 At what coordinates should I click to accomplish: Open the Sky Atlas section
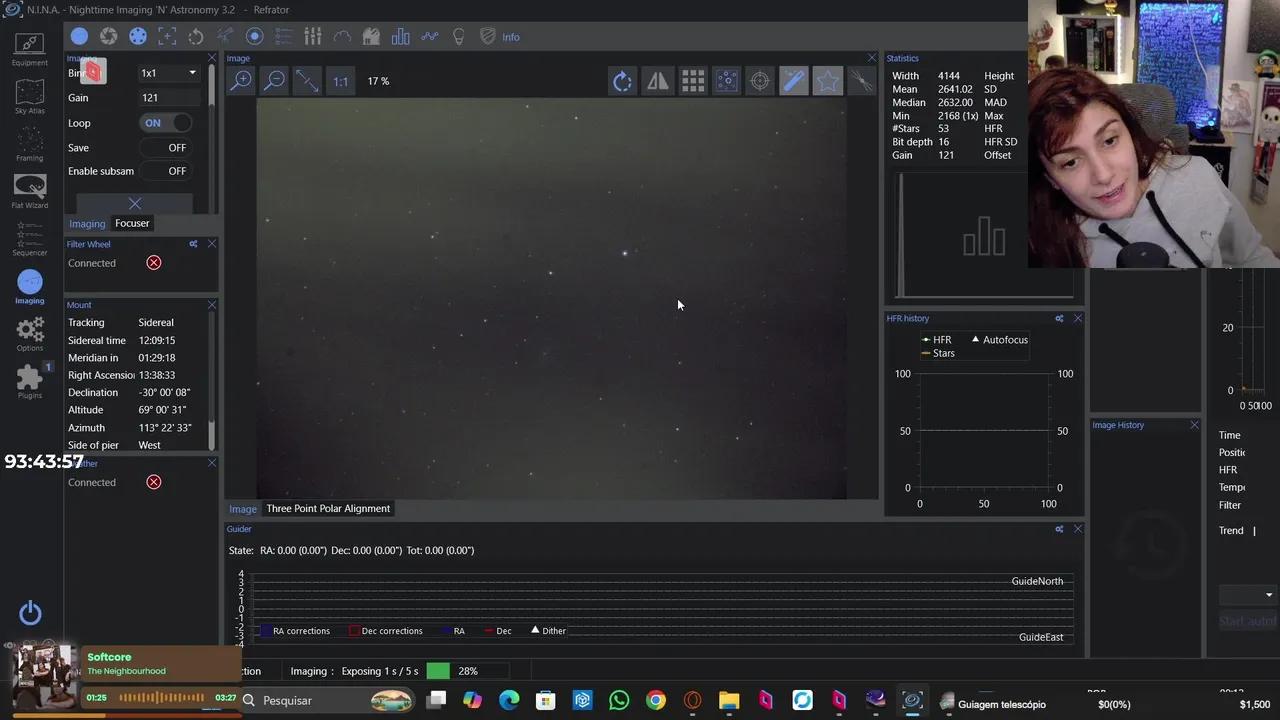(x=29, y=97)
